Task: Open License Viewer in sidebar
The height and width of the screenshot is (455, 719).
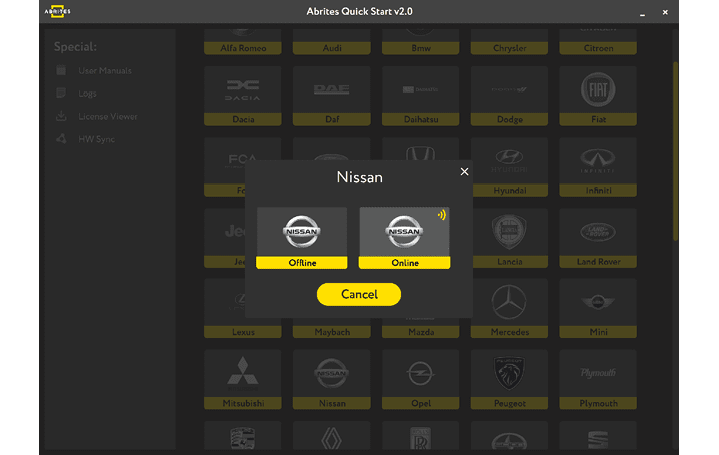Action: 107,117
